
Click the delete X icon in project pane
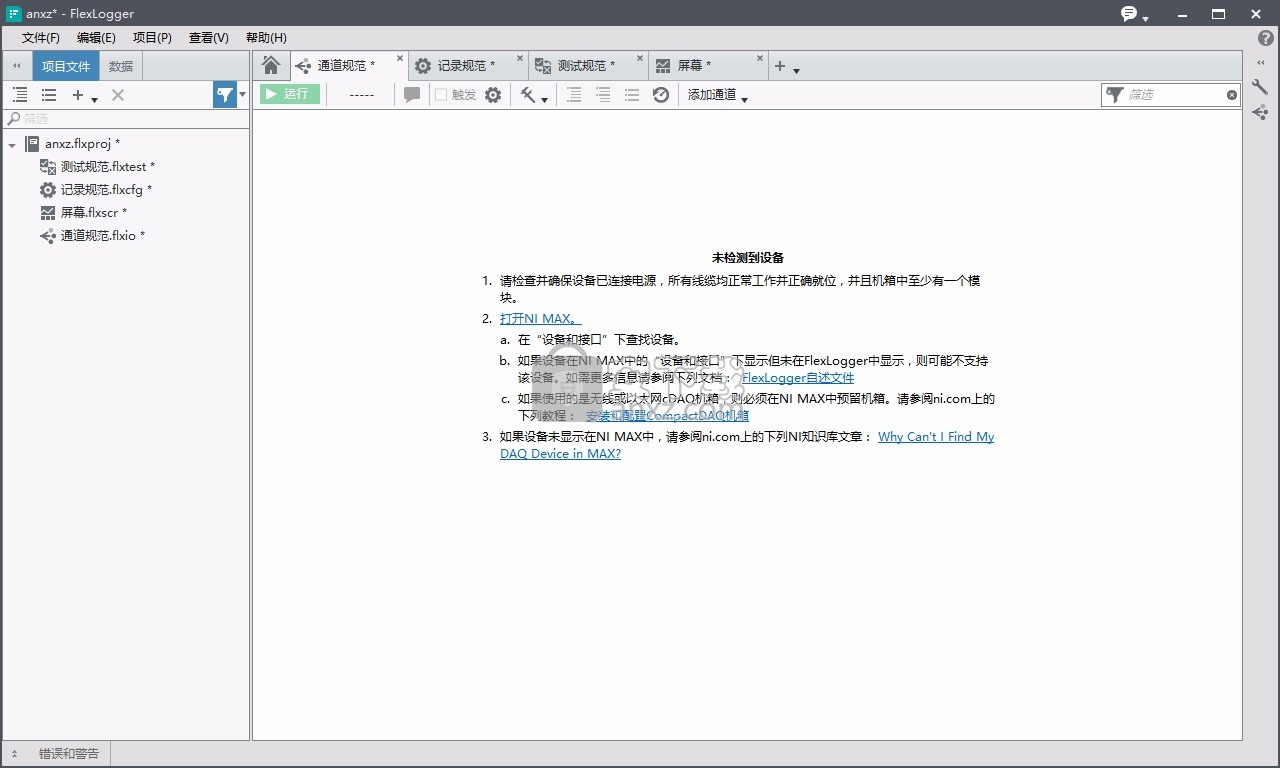click(117, 95)
